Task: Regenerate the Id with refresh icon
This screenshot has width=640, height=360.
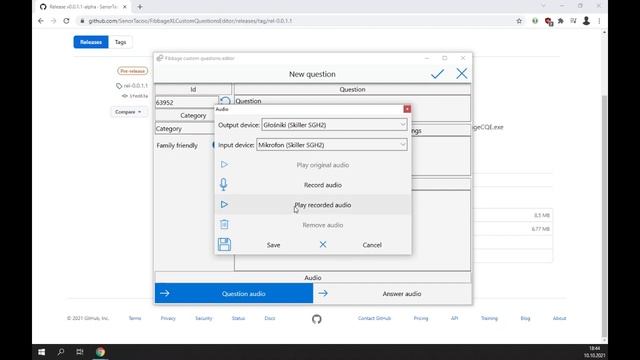Action: pos(225,100)
